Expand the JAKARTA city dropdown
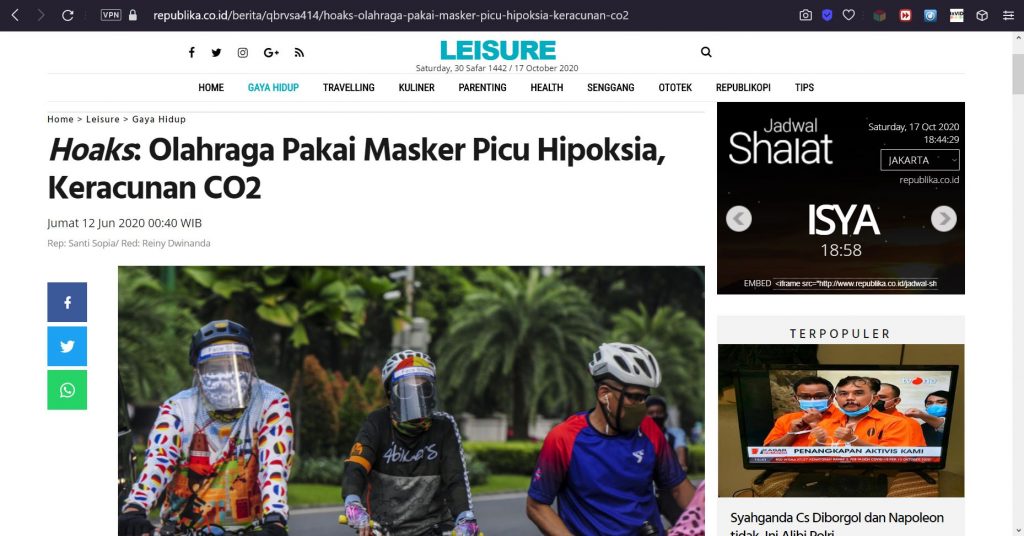The width and height of the screenshot is (1024, 536). [920, 160]
